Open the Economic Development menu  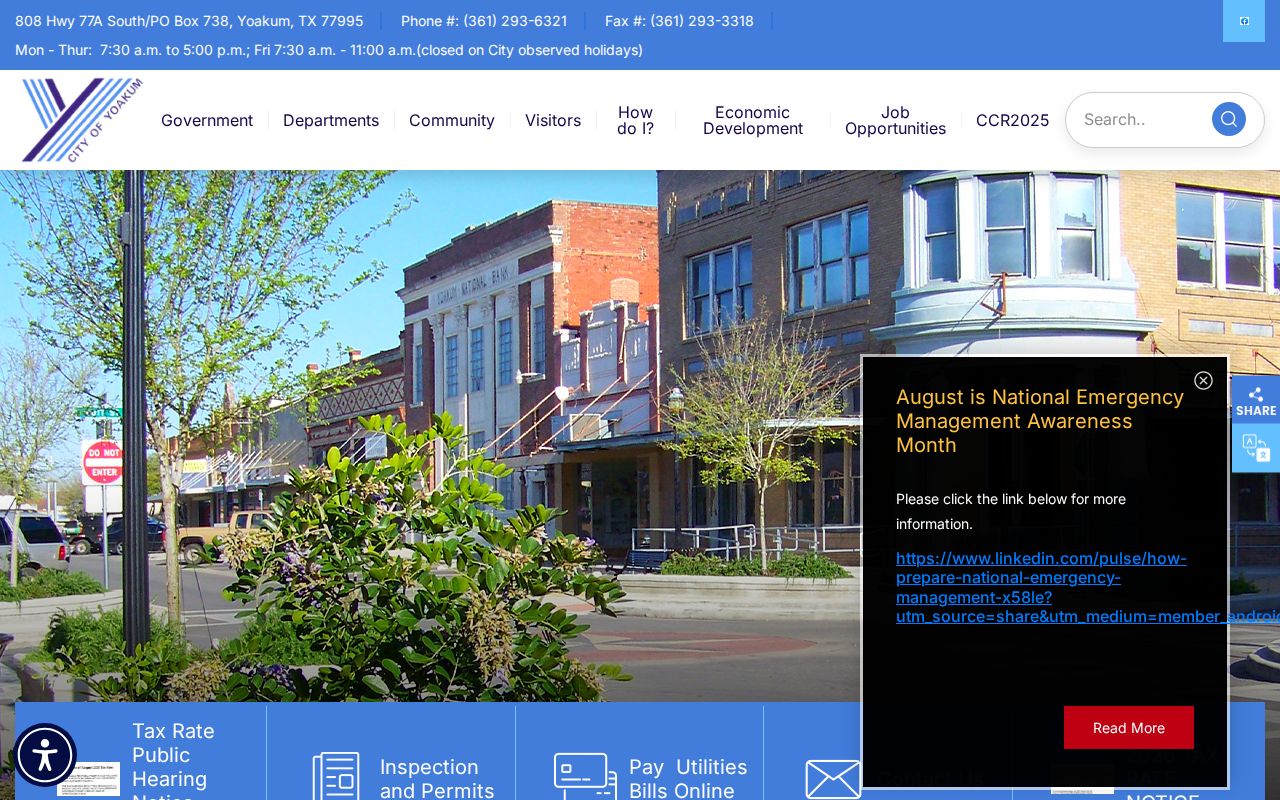tap(753, 120)
